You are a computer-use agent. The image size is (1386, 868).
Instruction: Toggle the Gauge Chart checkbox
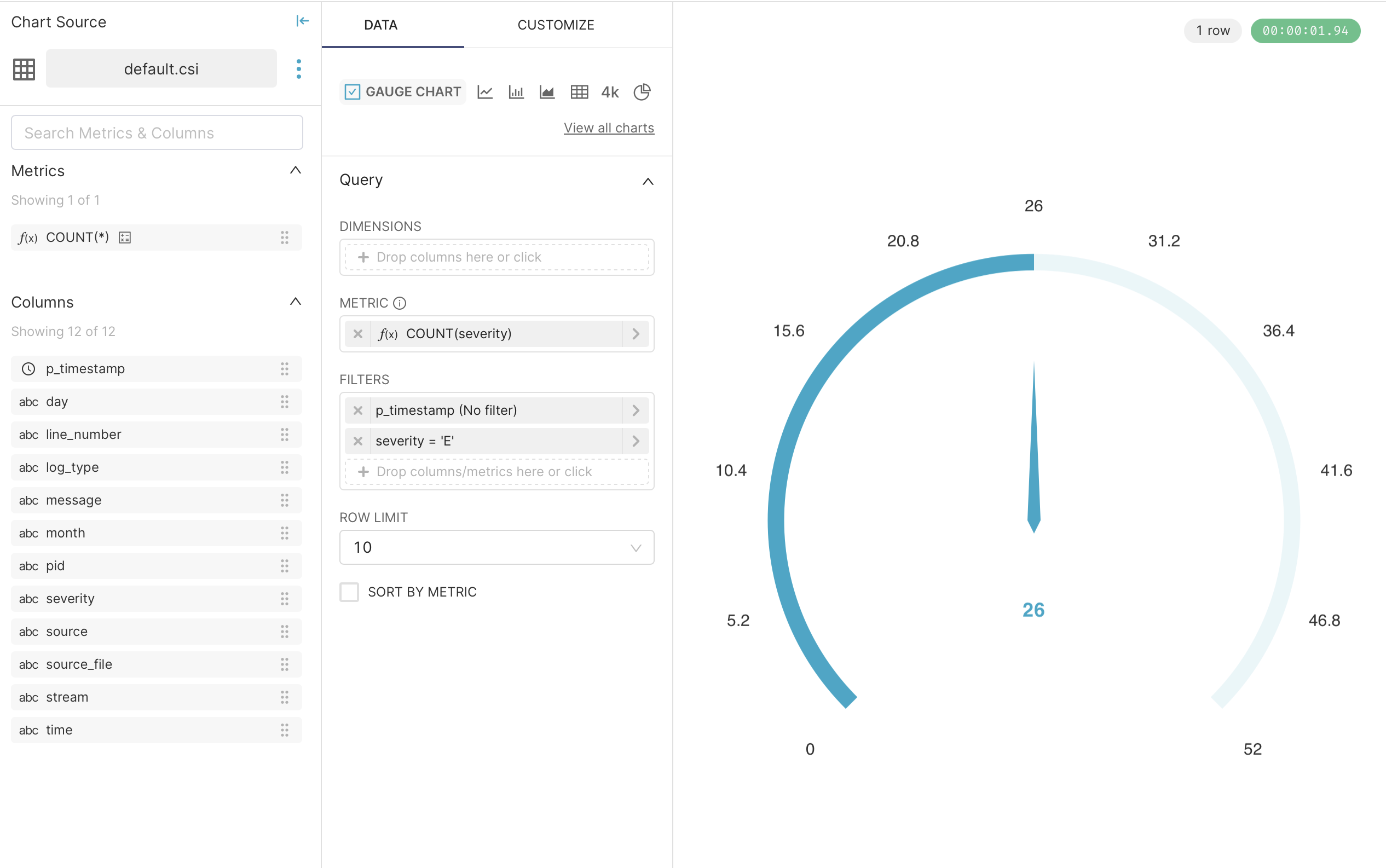click(353, 92)
